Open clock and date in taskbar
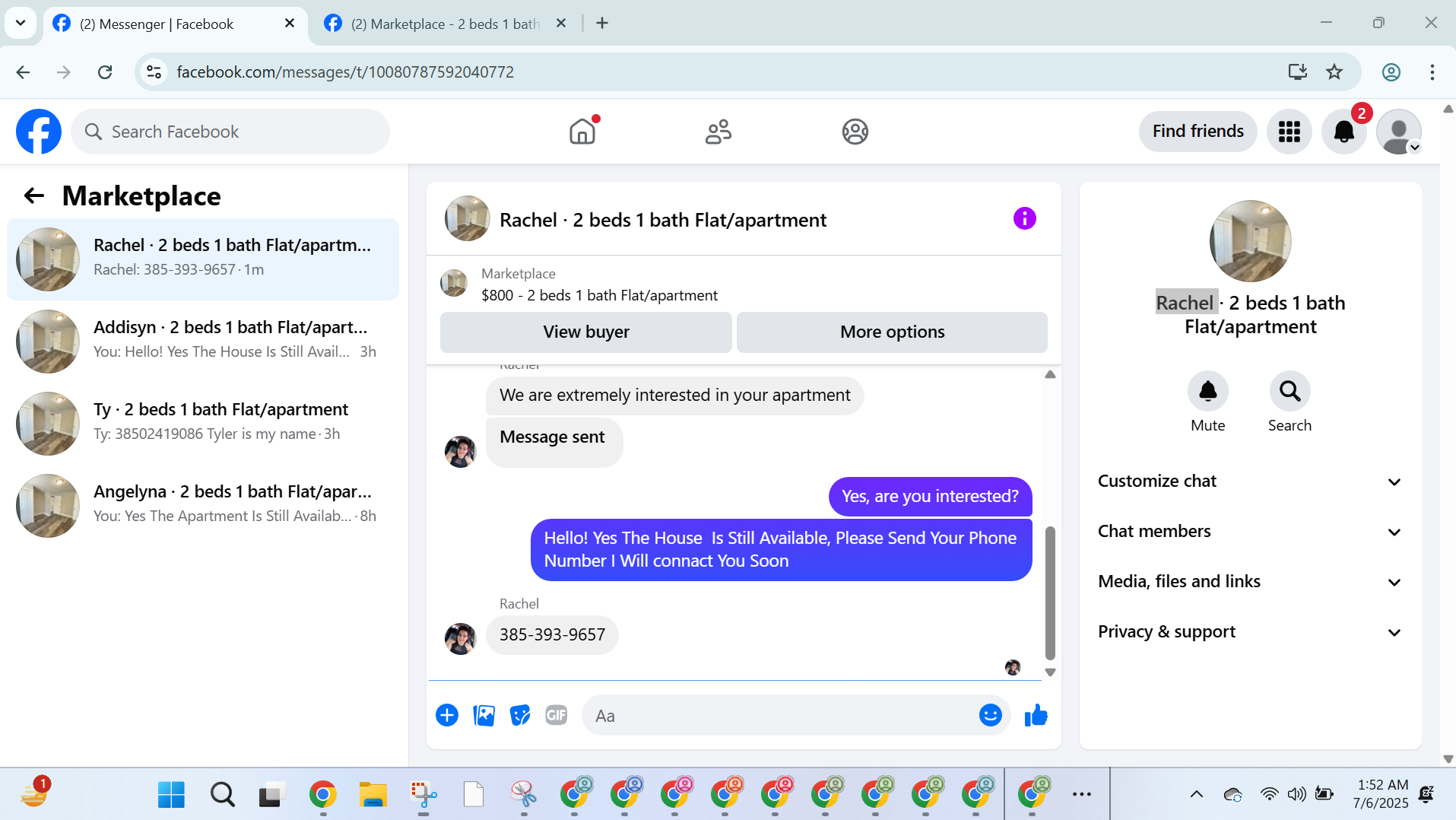 pos(1381,794)
